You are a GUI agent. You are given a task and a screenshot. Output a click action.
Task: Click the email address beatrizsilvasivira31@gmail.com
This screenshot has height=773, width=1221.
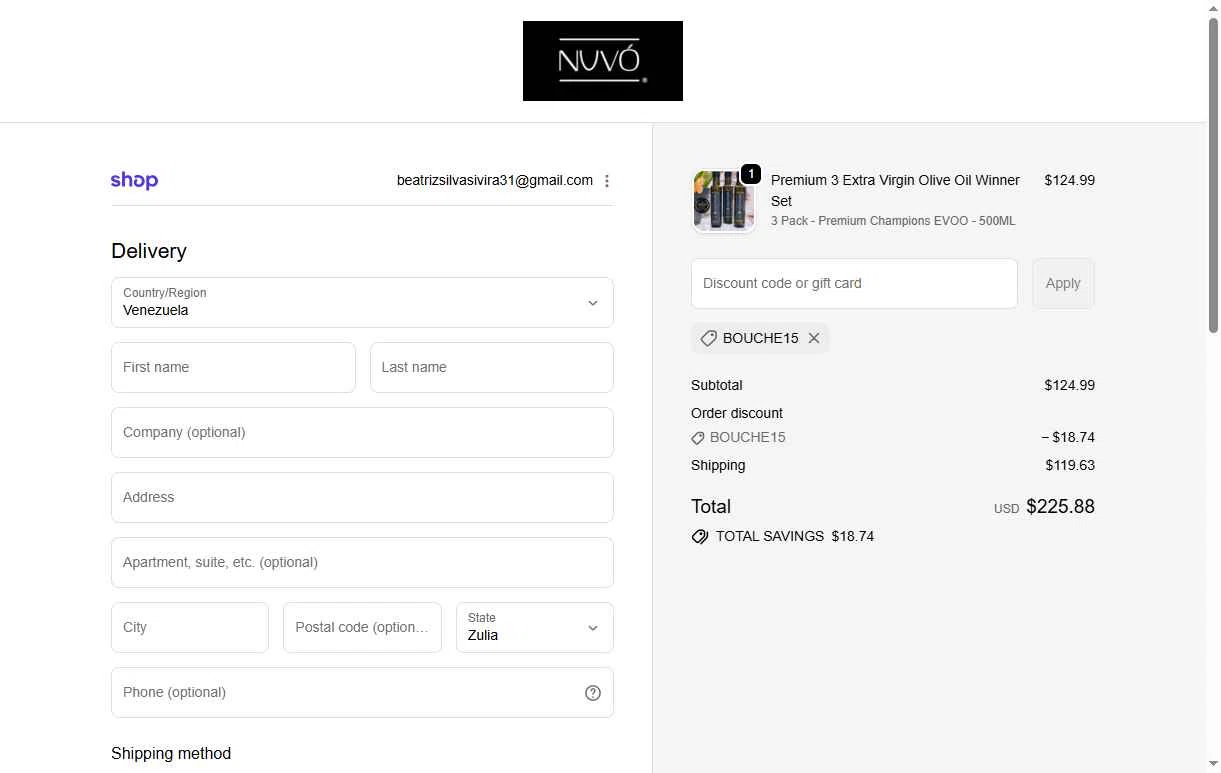click(495, 180)
